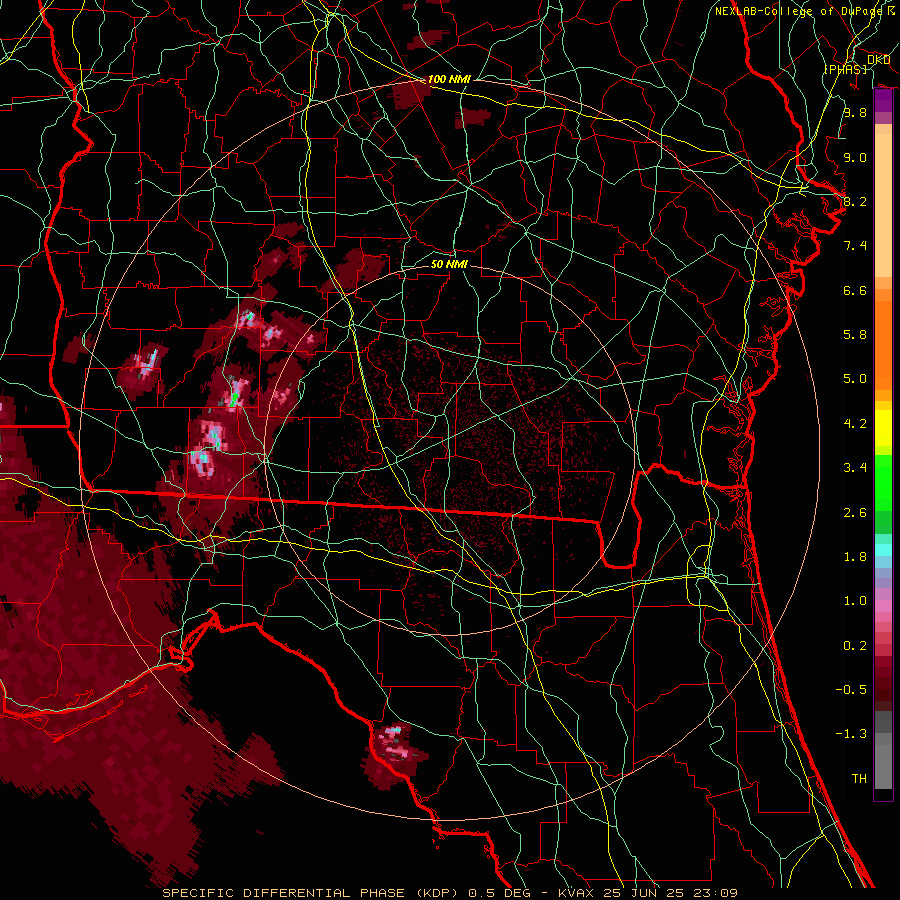The height and width of the screenshot is (900, 900).
Task: Click the 5.8 value on the color scale
Action: click(855, 335)
